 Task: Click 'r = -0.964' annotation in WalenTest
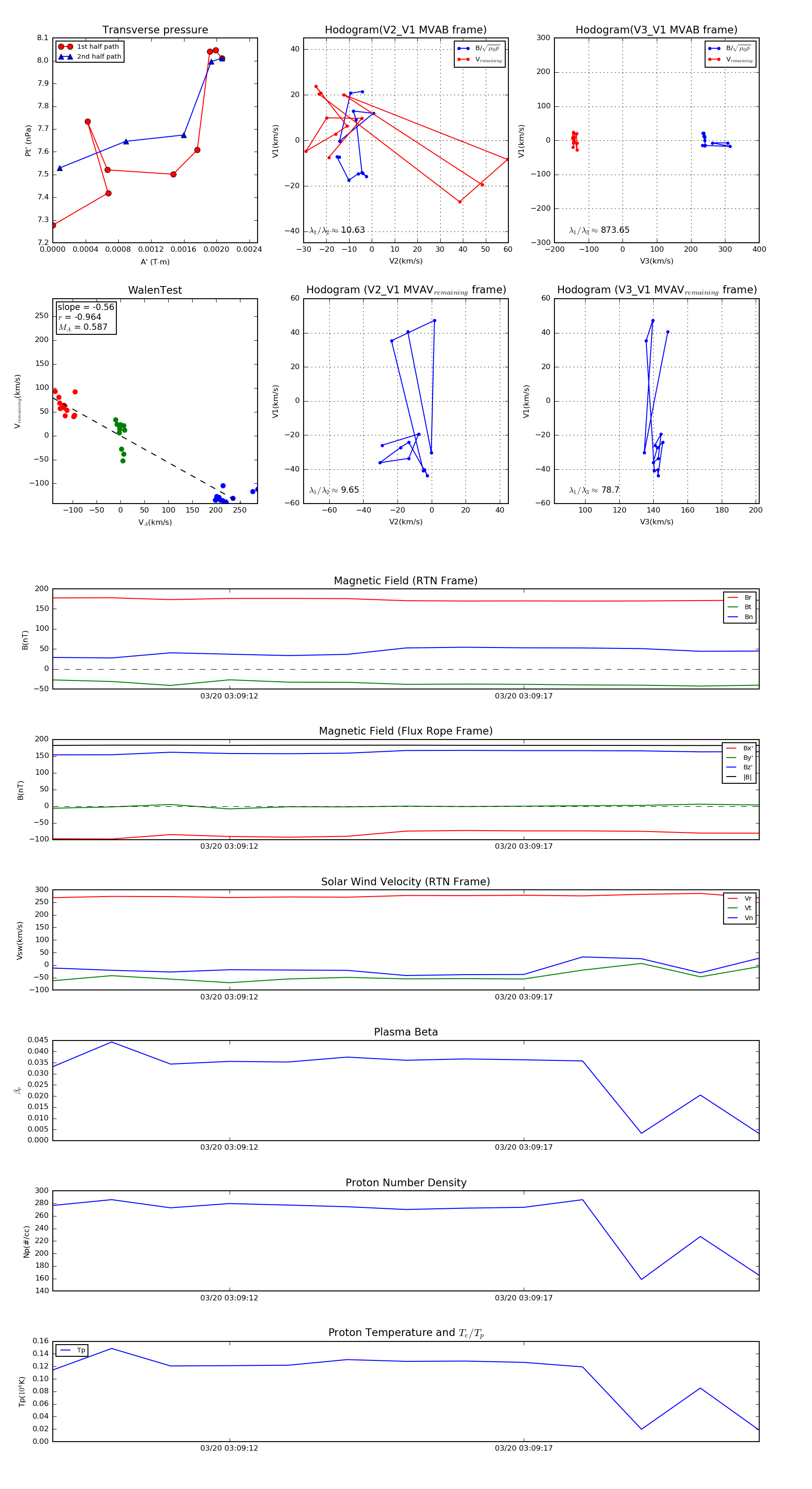pos(80,317)
